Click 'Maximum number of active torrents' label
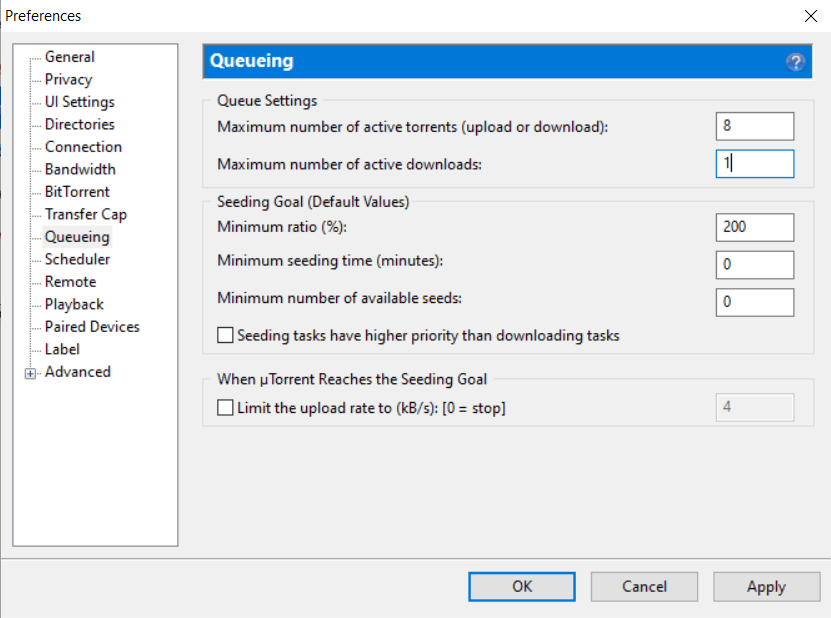 [413, 127]
